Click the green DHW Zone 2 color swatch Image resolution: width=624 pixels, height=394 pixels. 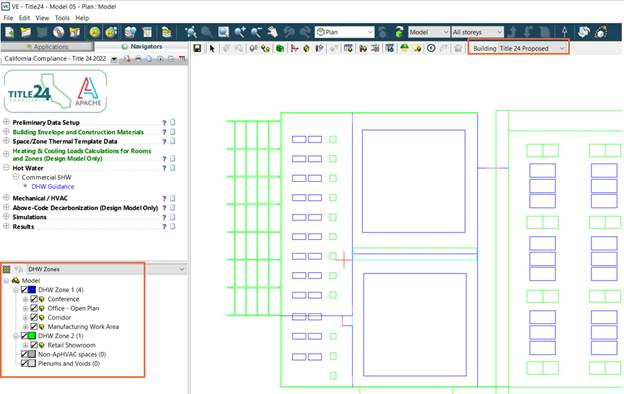pos(32,336)
